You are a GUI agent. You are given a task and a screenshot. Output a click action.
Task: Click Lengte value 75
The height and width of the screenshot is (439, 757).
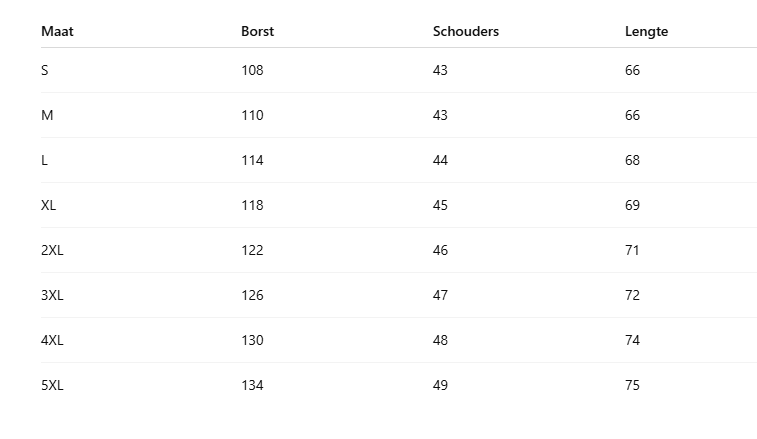pos(632,385)
